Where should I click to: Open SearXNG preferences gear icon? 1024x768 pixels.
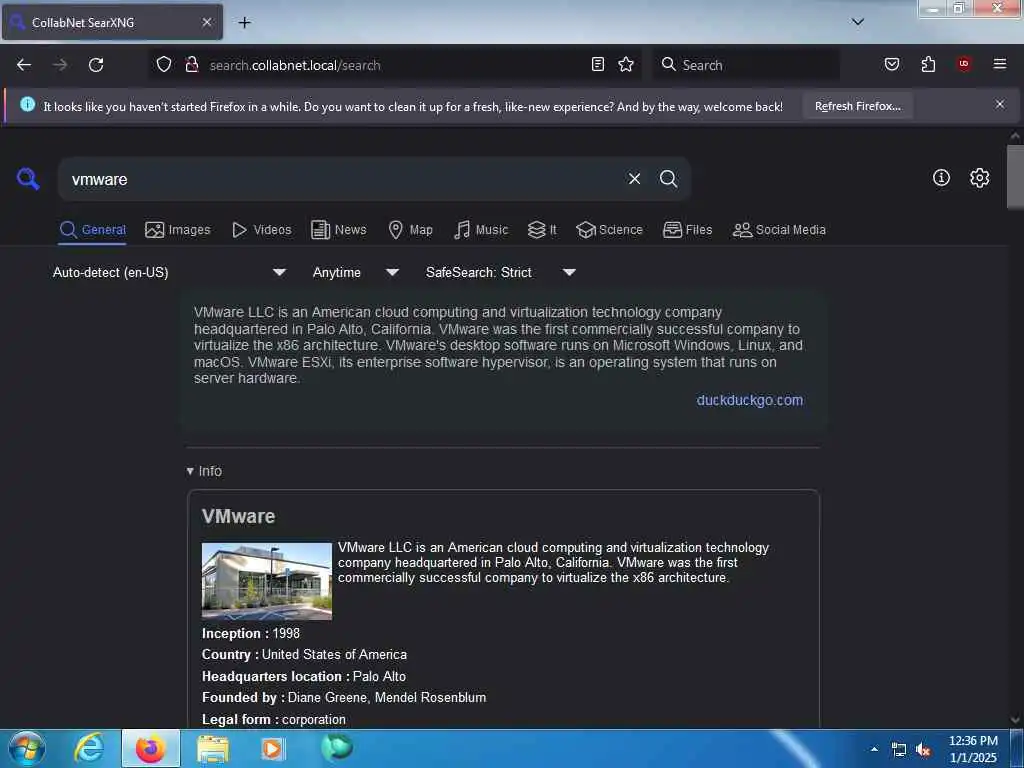(x=980, y=178)
